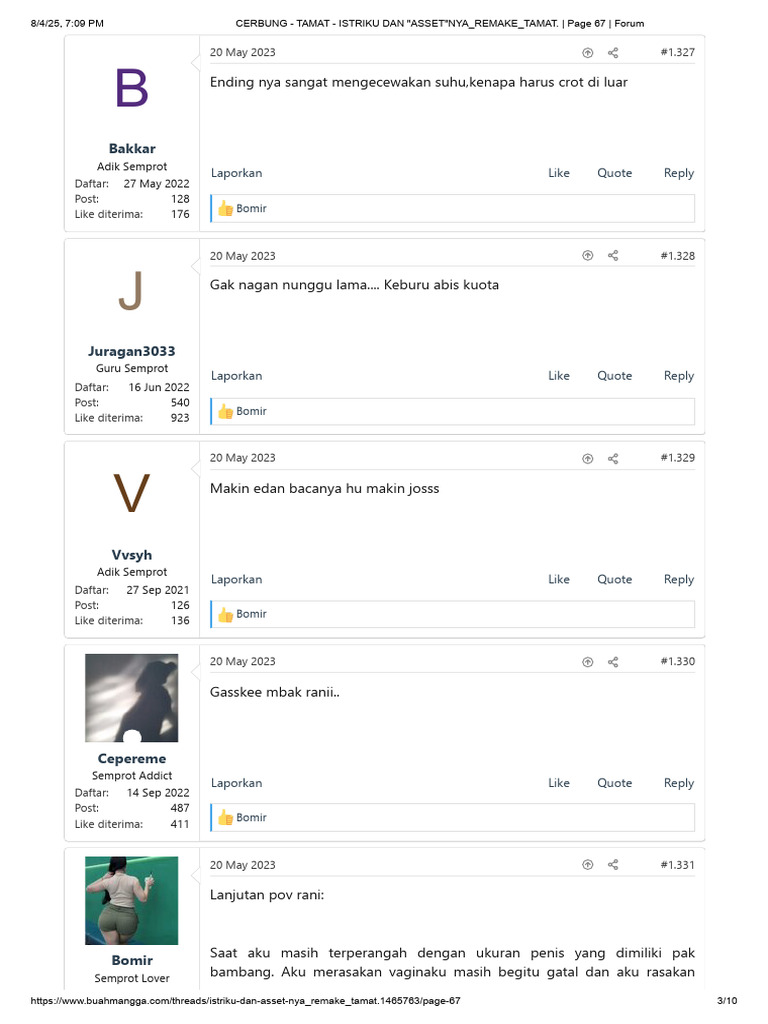768x1024 pixels.
Task: Click thumbs-up reaction icon under Vvsyh's post
Action: point(225,615)
